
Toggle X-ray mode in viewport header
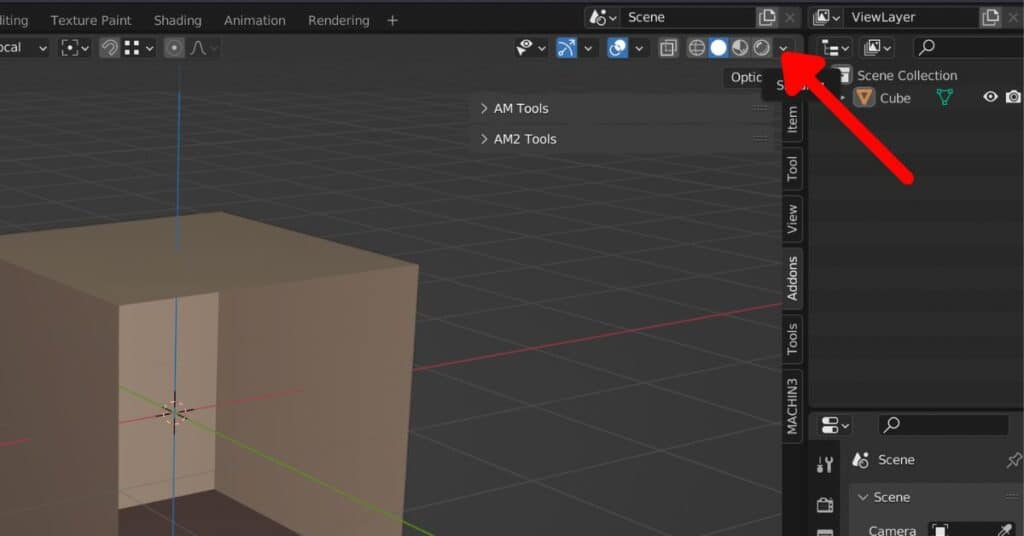click(x=668, y=48)
